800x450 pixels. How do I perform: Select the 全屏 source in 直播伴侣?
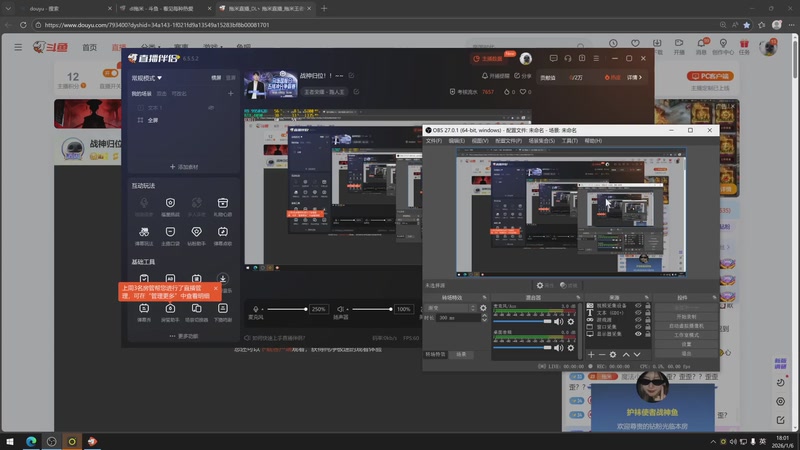click(x=153, y=120)
